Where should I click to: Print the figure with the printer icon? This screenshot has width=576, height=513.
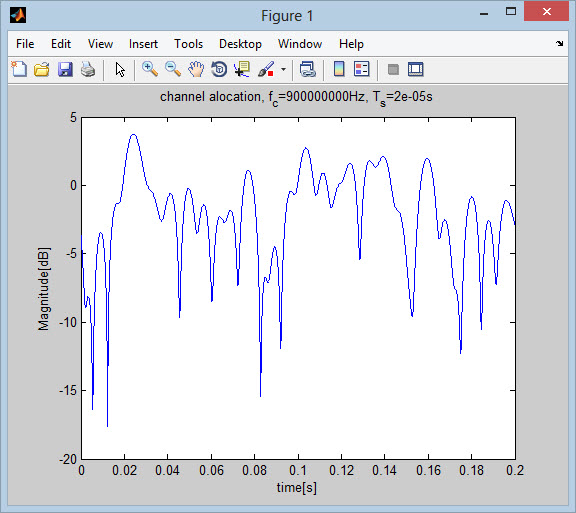88,69
